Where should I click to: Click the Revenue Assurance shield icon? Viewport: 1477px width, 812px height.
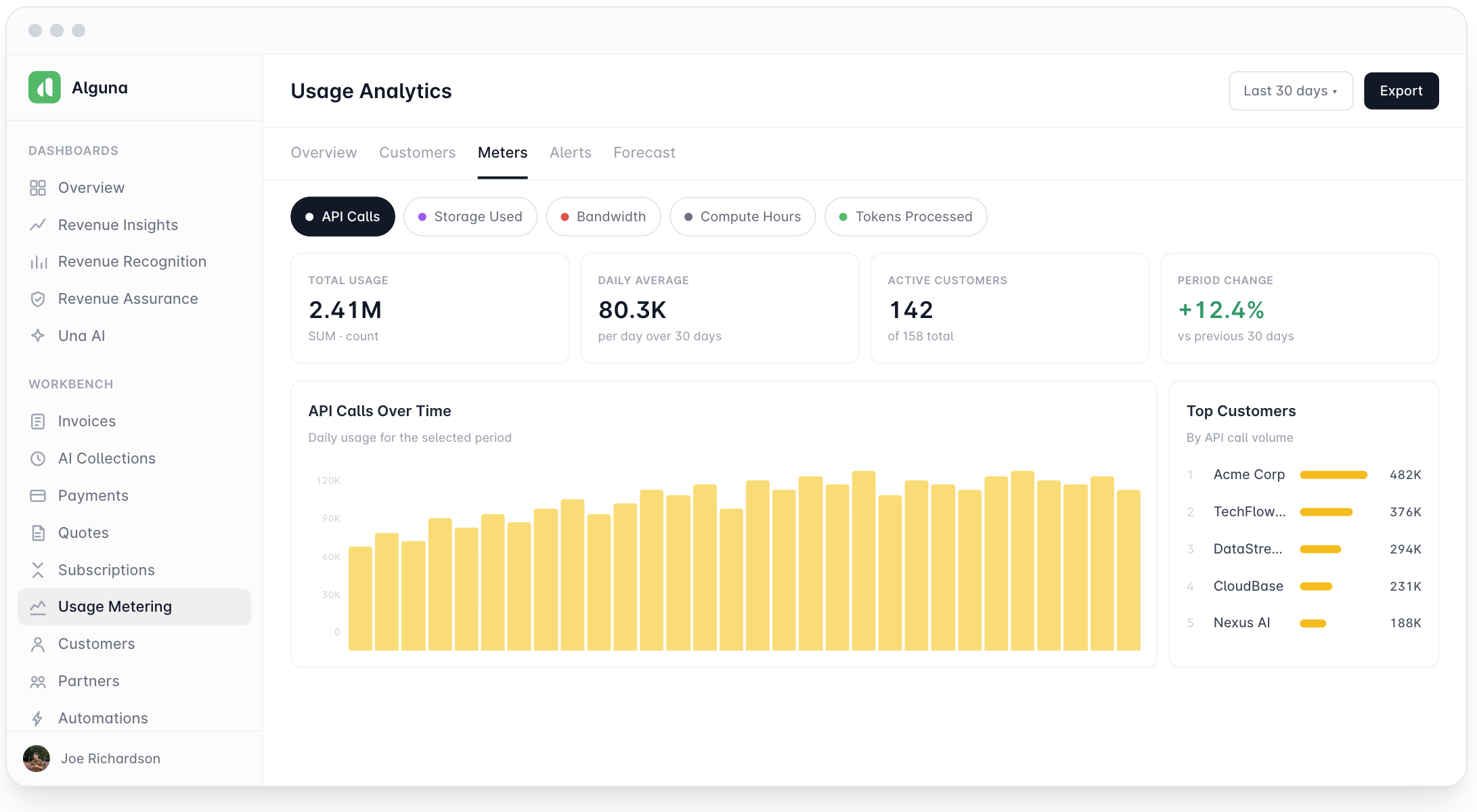pyautogui.click(x=38, y=299)
